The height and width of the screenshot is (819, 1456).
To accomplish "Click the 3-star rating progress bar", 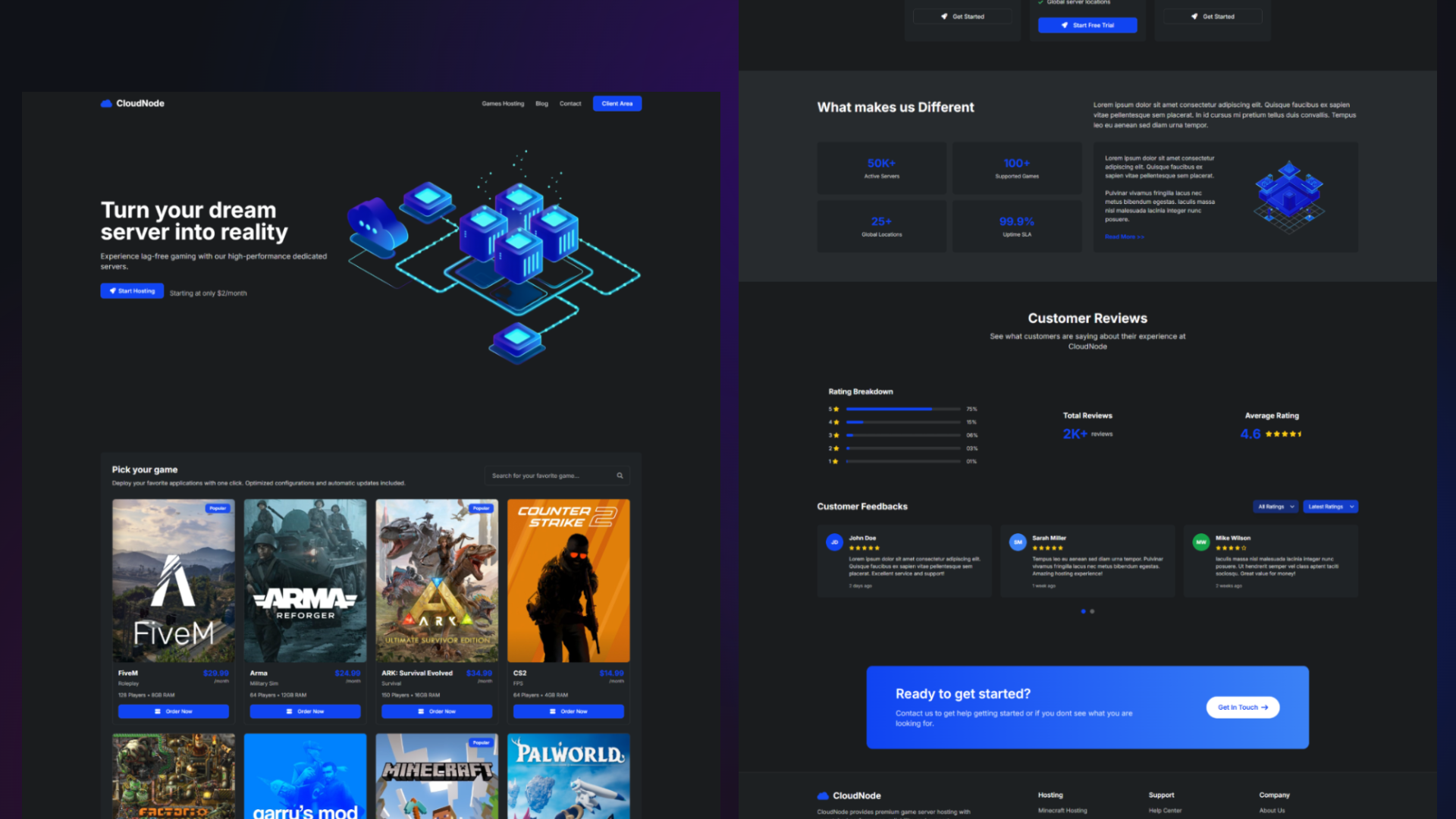I will [x=903, y=435].
